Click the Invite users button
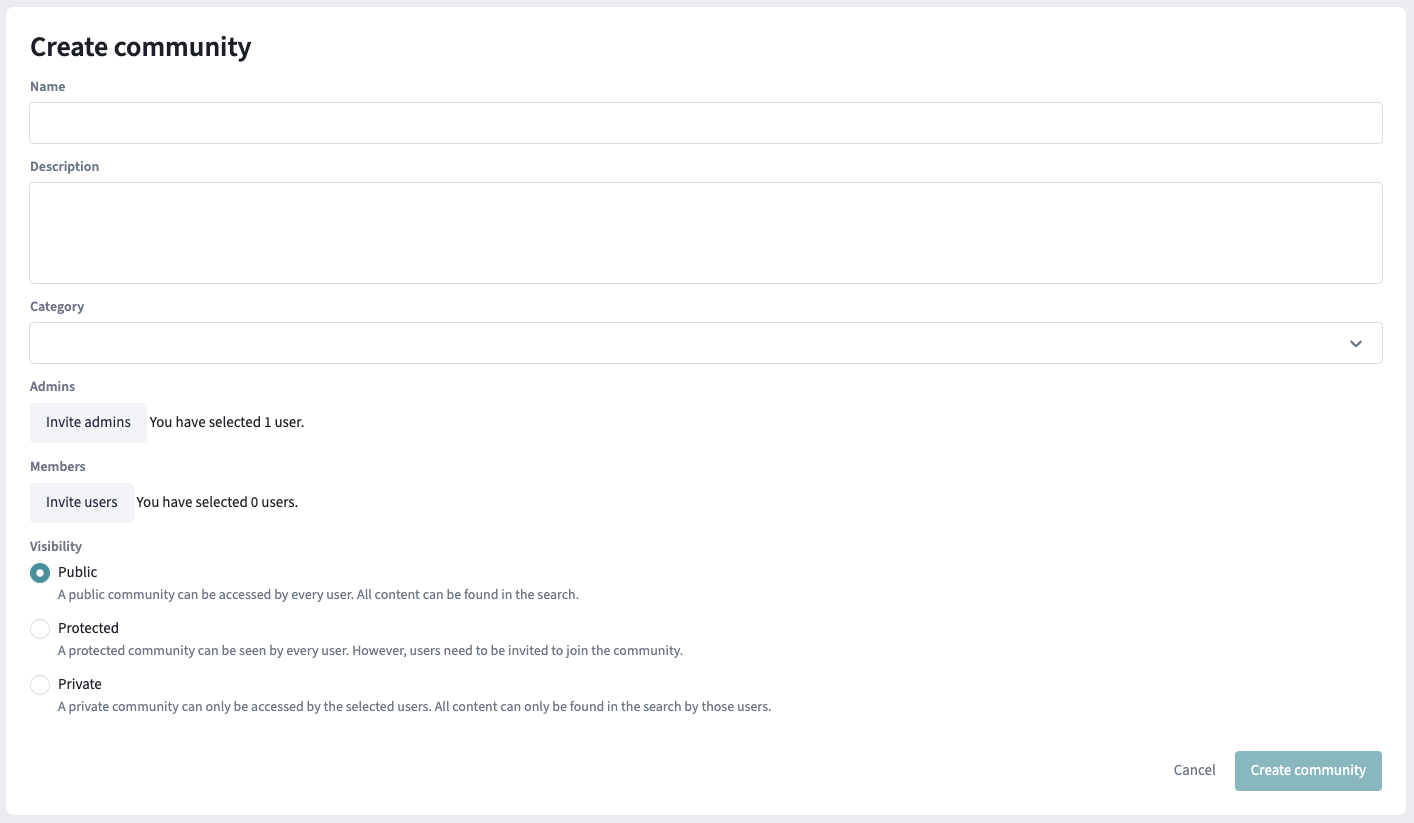 (x=82, y=503)
